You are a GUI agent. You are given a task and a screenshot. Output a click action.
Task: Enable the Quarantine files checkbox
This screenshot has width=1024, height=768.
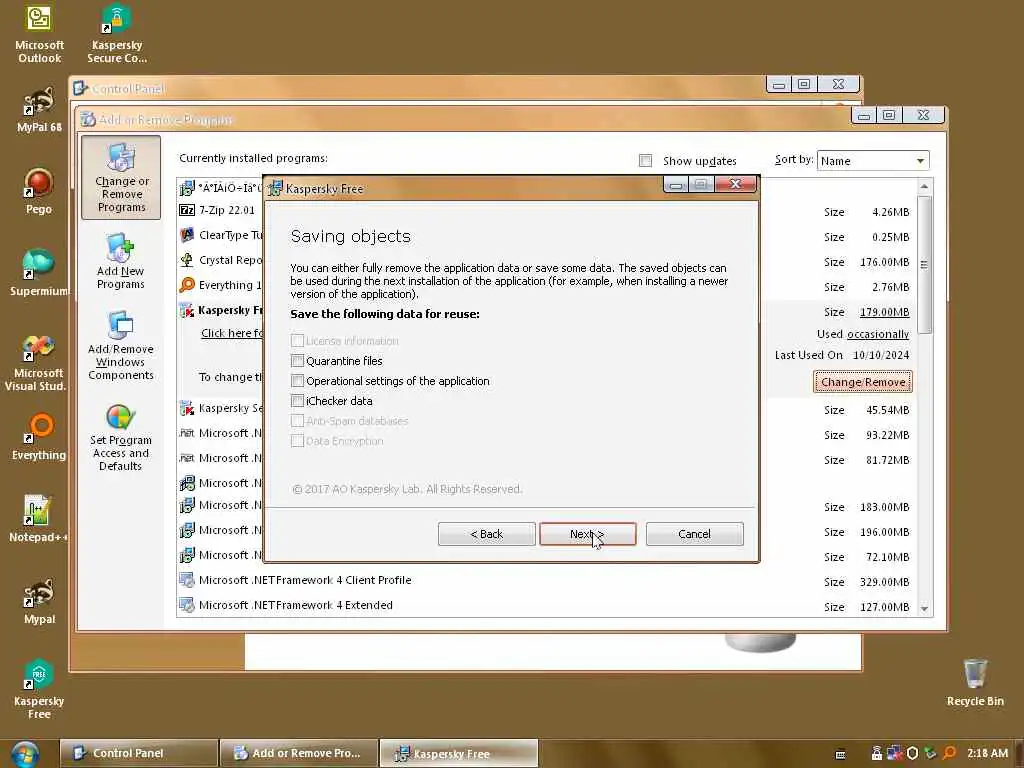point(297,360)
